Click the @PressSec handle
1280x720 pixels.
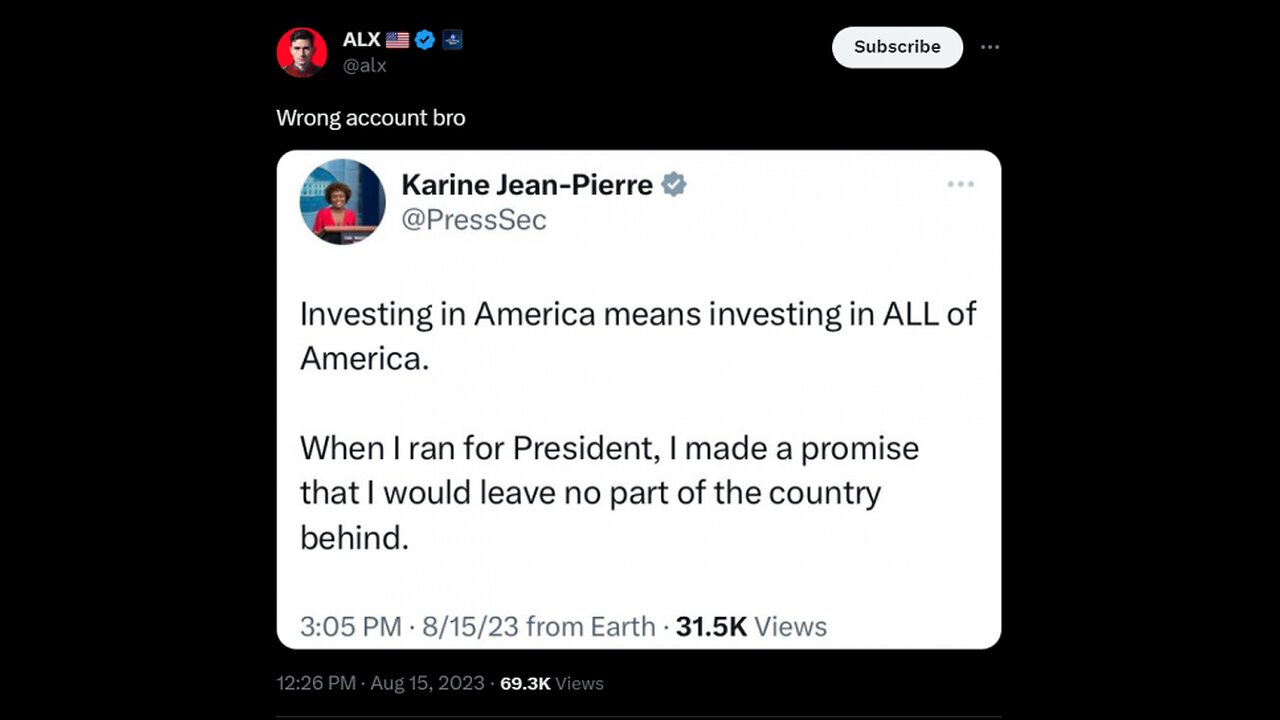[473, 220]
